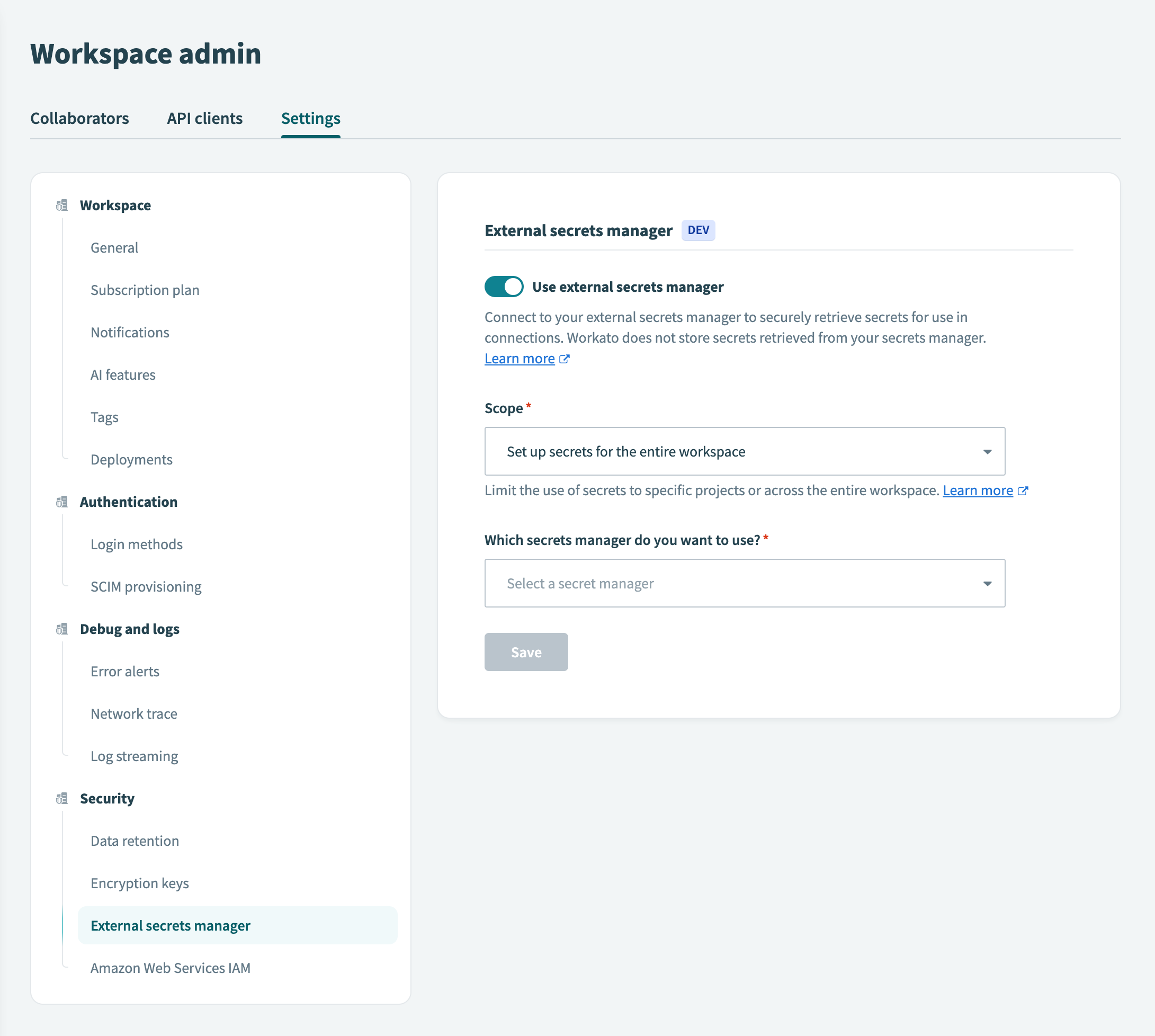
Task: Open Encryption keys settings
Action: tap(139, 883)
